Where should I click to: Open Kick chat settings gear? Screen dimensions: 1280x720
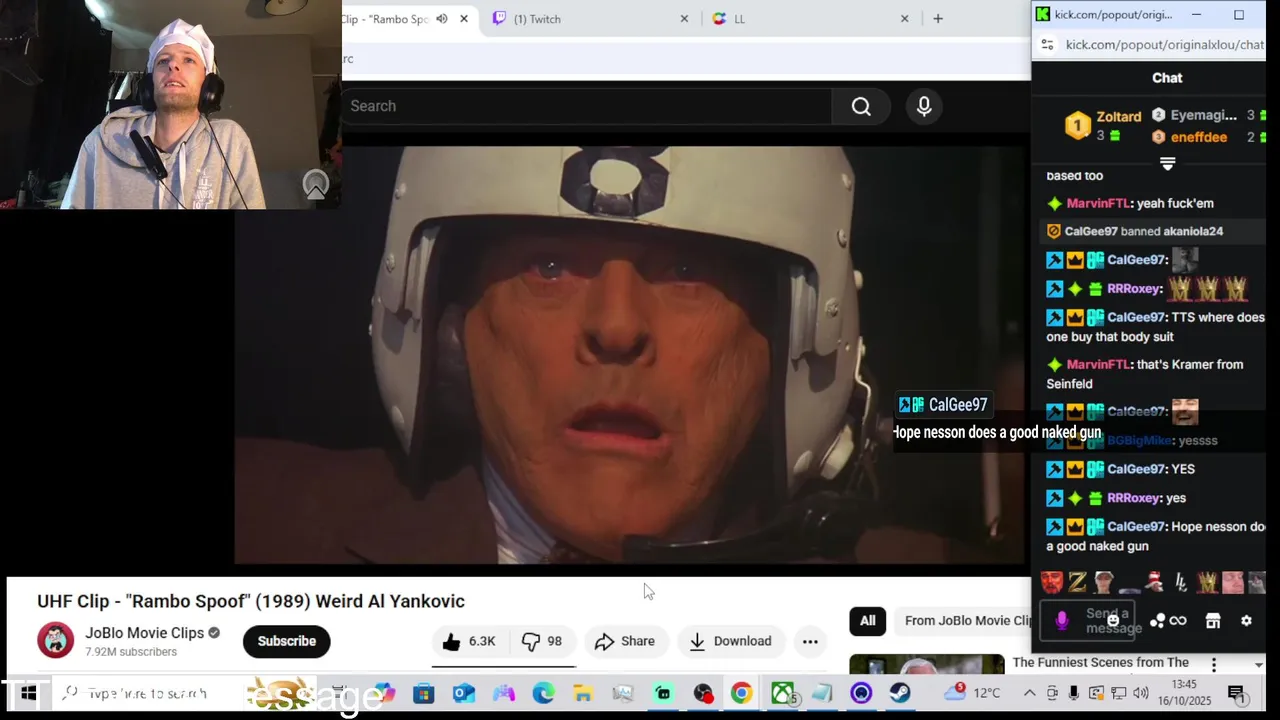1246,621
